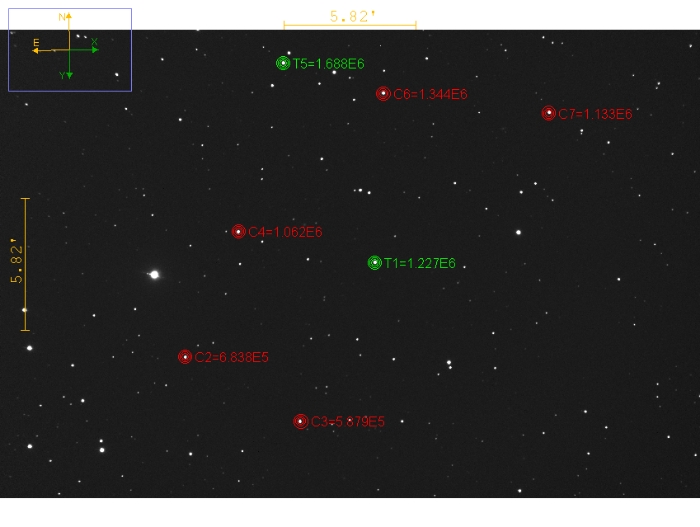This screenshot has height=527, width=700.
Task: Click the yellow E arrow on compass
Action: (x=38, y=50)
